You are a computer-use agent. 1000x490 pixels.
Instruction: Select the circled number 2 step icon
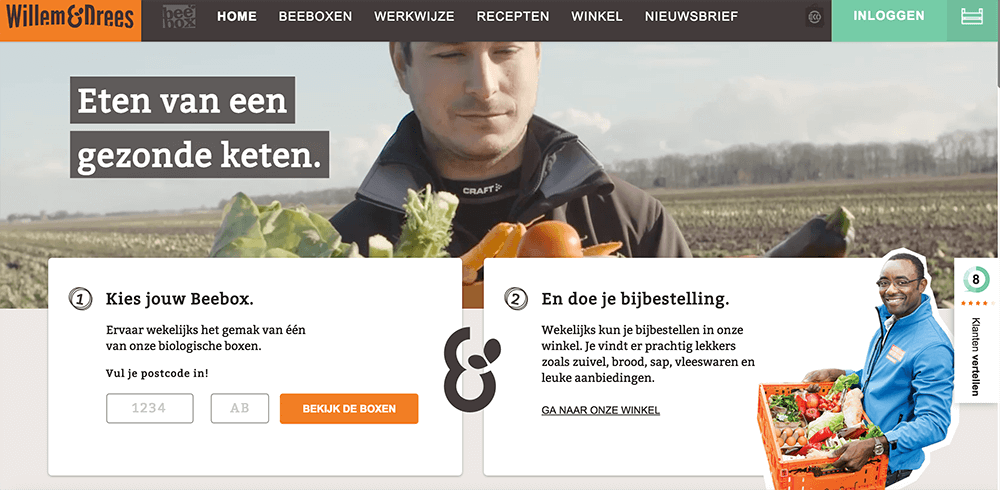[516, 299]
